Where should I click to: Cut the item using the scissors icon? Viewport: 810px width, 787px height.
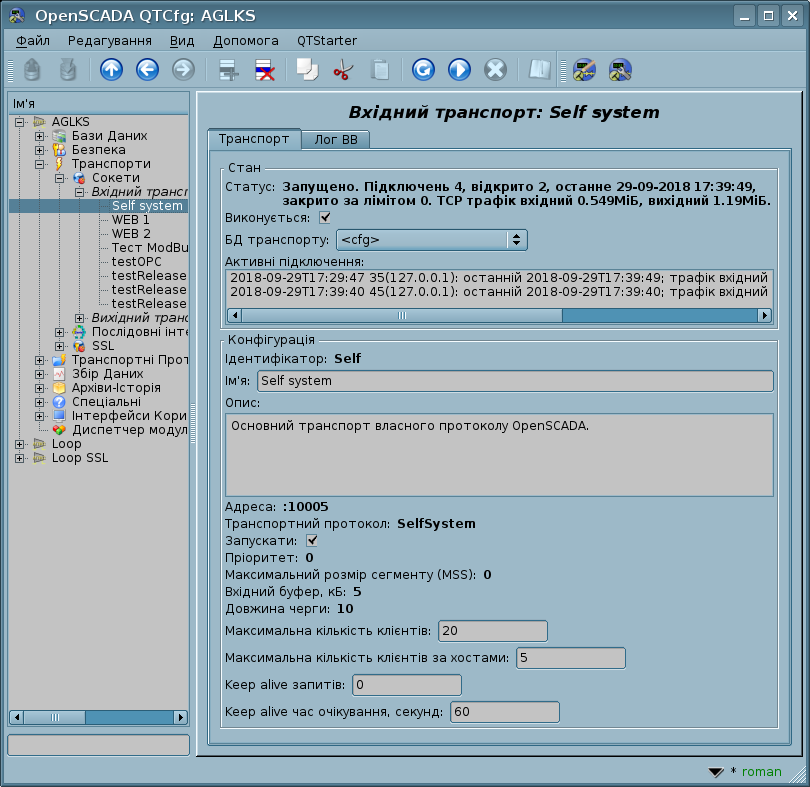(343, 70)
